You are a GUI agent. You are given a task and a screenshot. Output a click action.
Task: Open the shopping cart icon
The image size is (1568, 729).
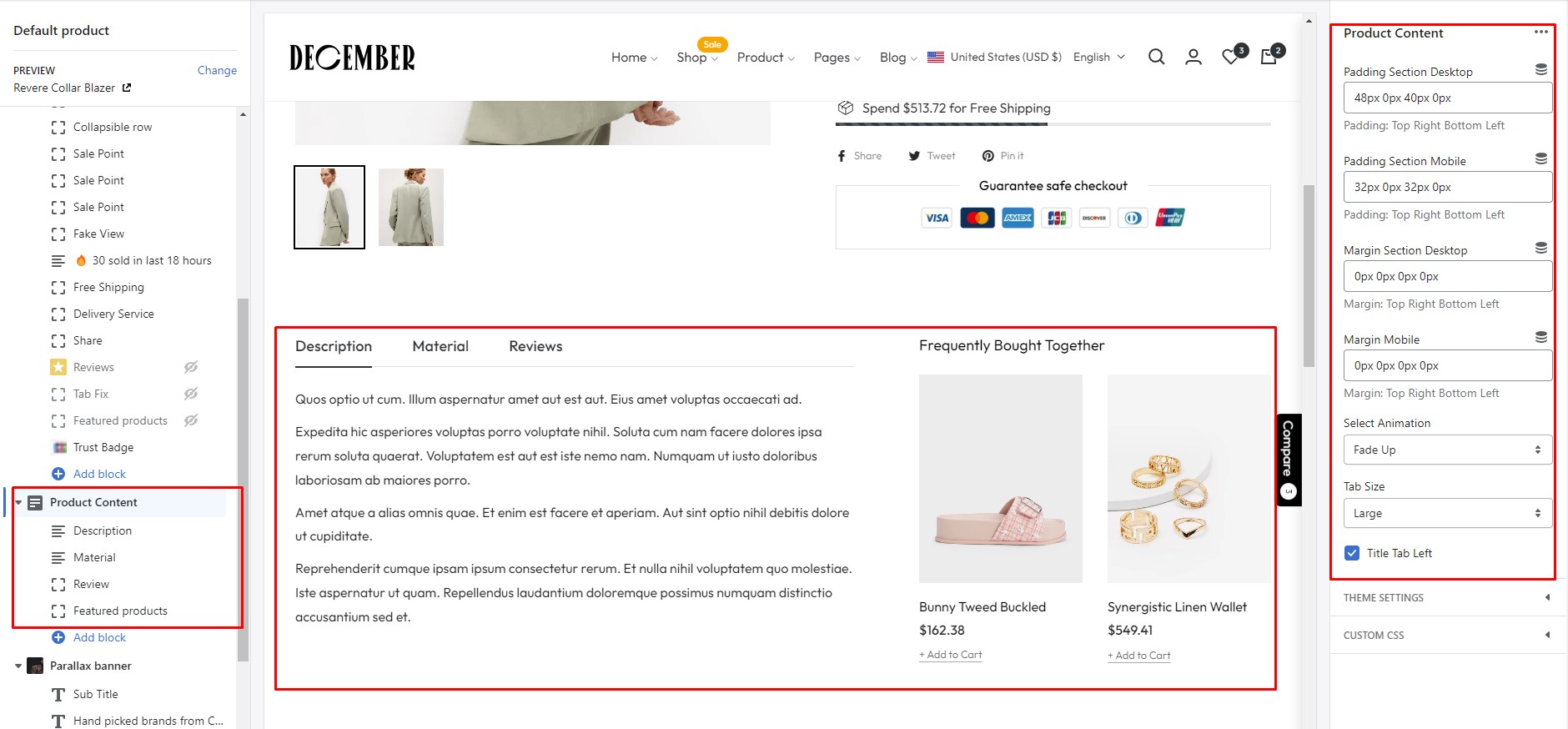(x=1269, y=57)
